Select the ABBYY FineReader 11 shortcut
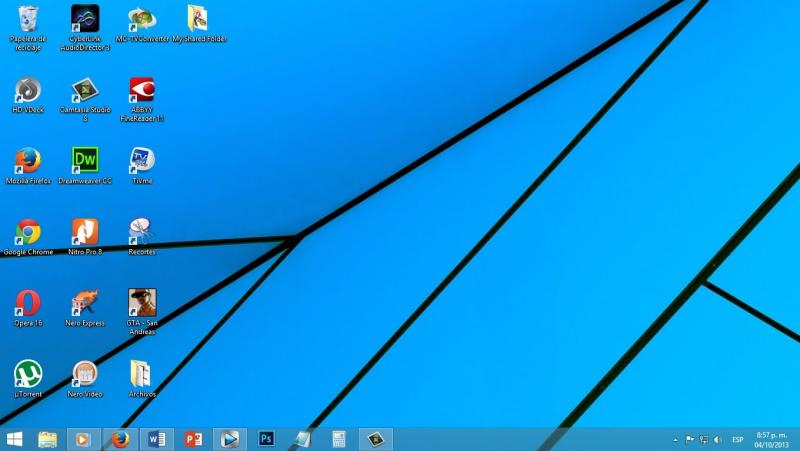Image resolution: width=800 pixels, height=451 pixels. click(142, 91)
